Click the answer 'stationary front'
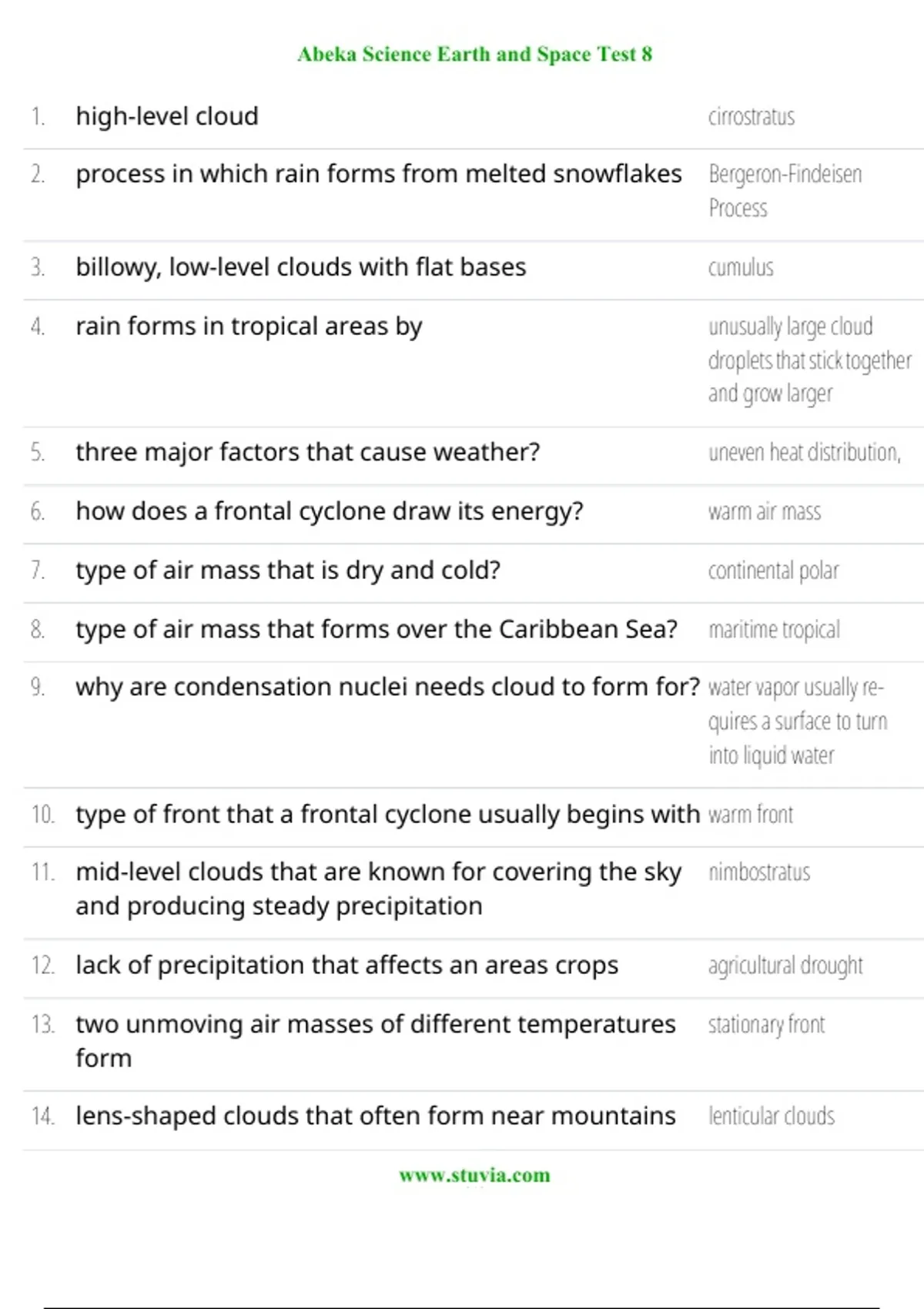This screenshot has width=924, height=1309. point(766,1025)
